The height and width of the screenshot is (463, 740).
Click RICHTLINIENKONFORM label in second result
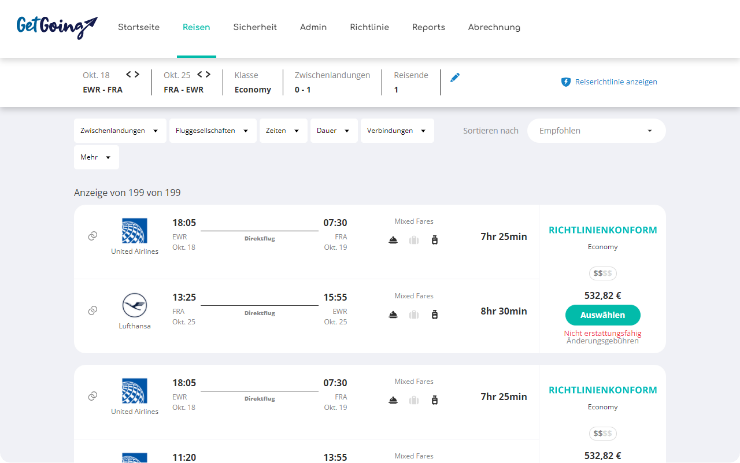pyautogui.click(x=603, y=390)
